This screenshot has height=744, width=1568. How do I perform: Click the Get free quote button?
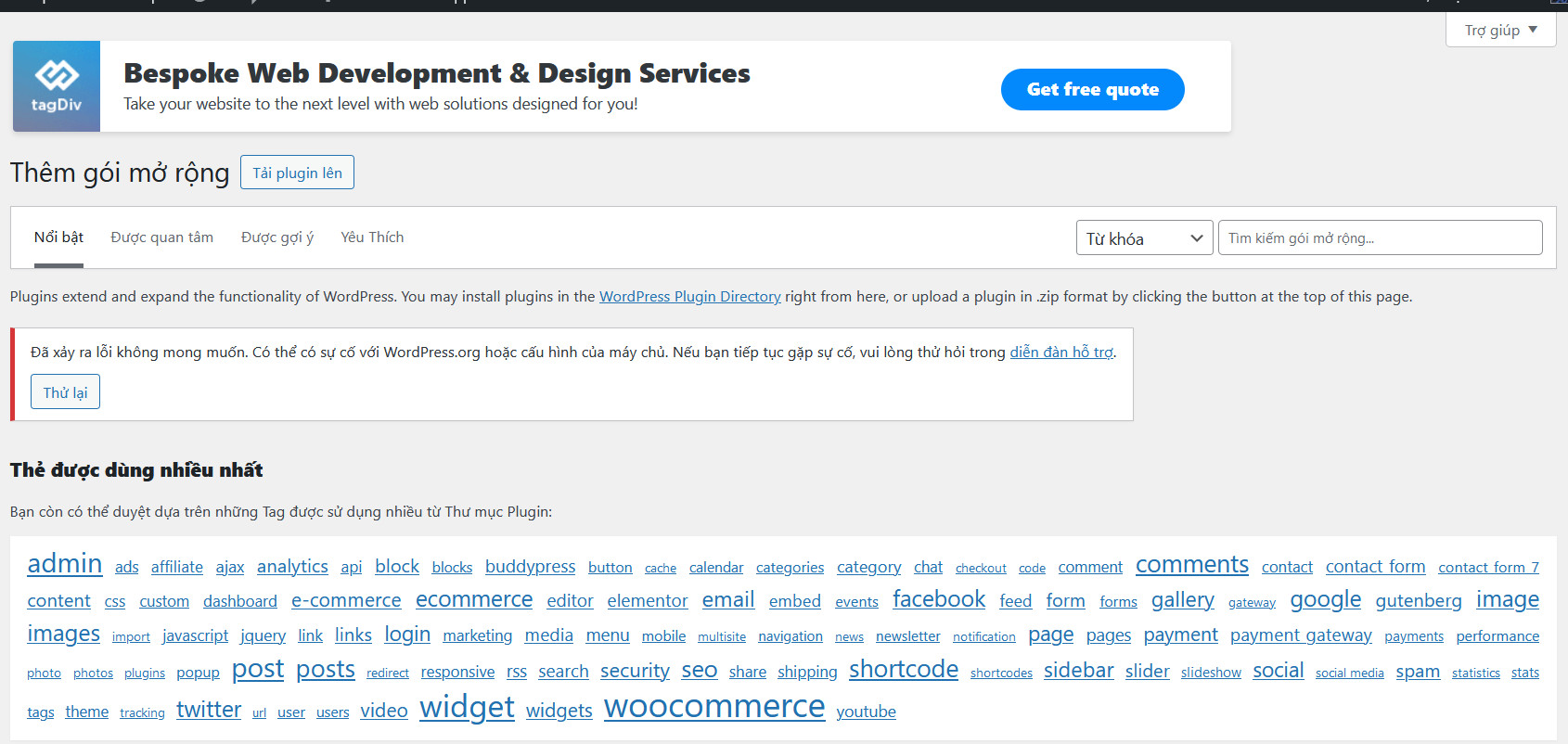pyautogui.click(x=1092, y=89)
